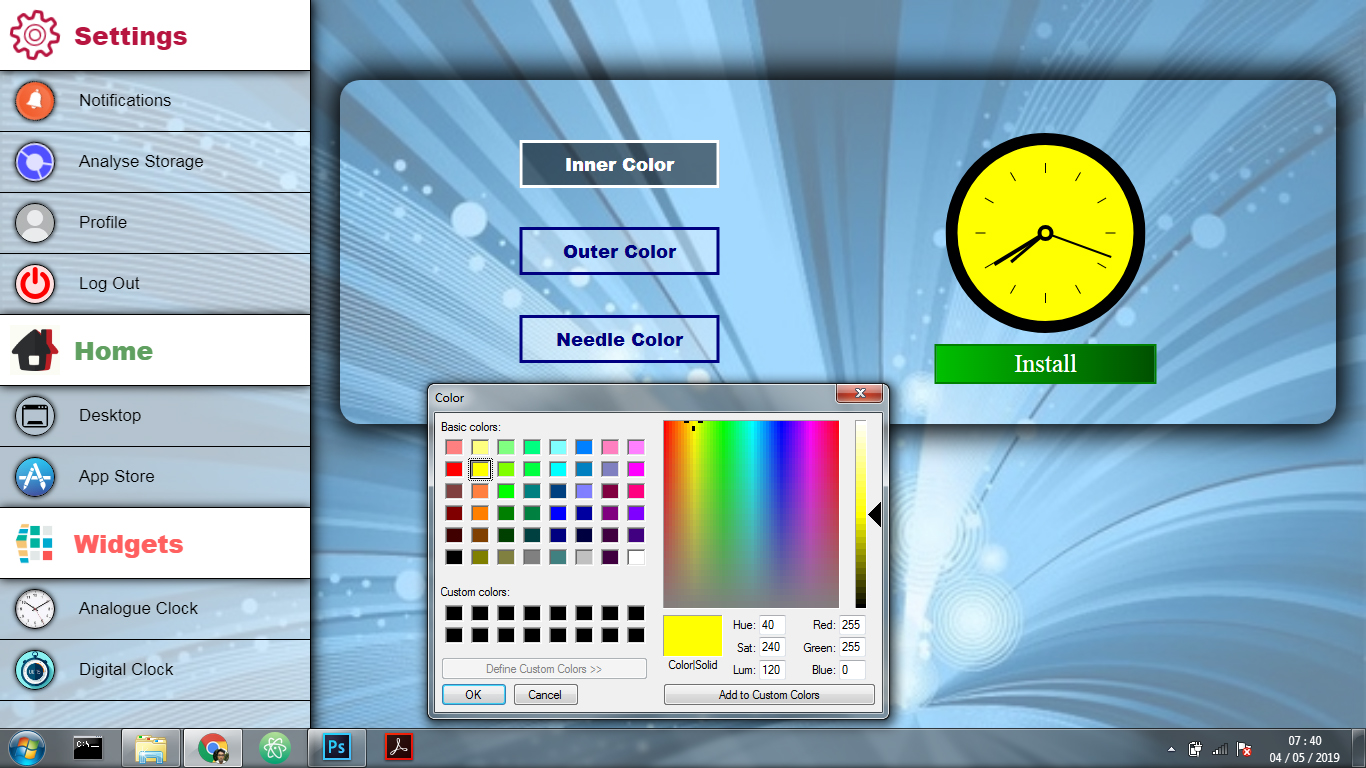Select the Analogue Clock widget icon

35,608
